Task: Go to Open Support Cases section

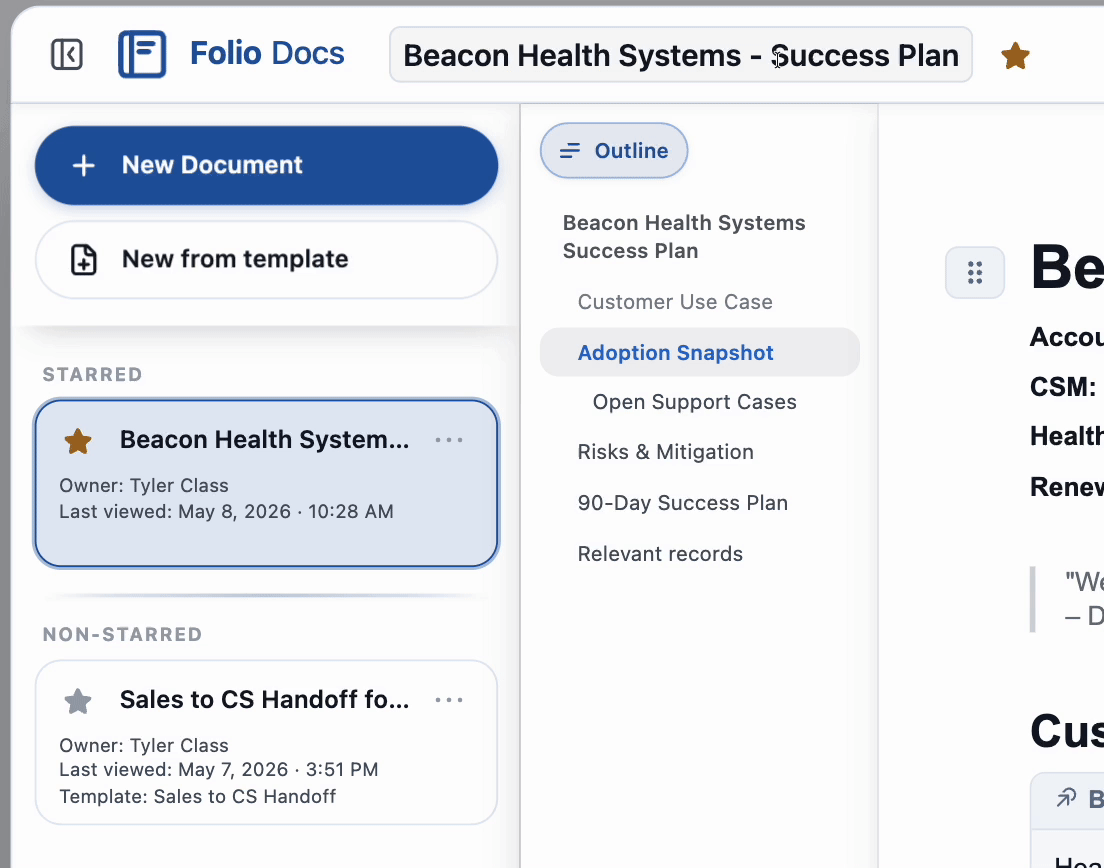Action: tap(694, 402)
